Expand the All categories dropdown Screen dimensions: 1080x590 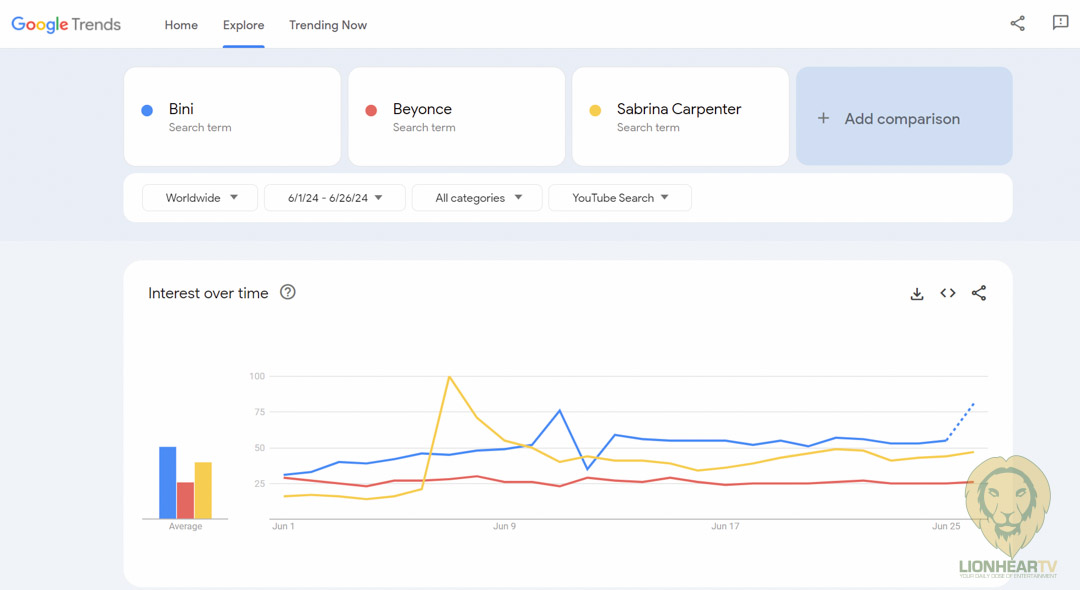[477, 198]
